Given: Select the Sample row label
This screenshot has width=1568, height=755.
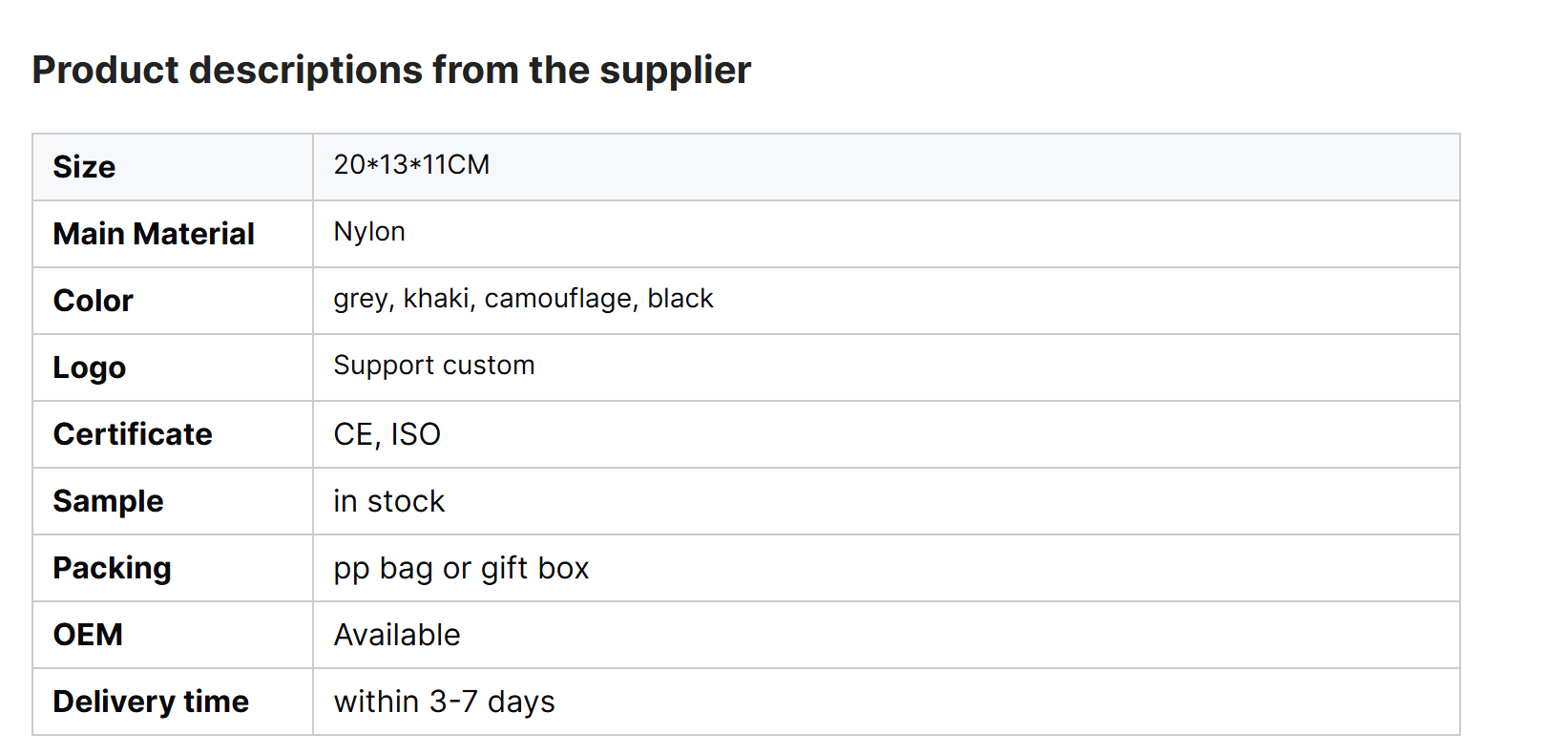Looking at the screenshot, I should pos(108,502).
